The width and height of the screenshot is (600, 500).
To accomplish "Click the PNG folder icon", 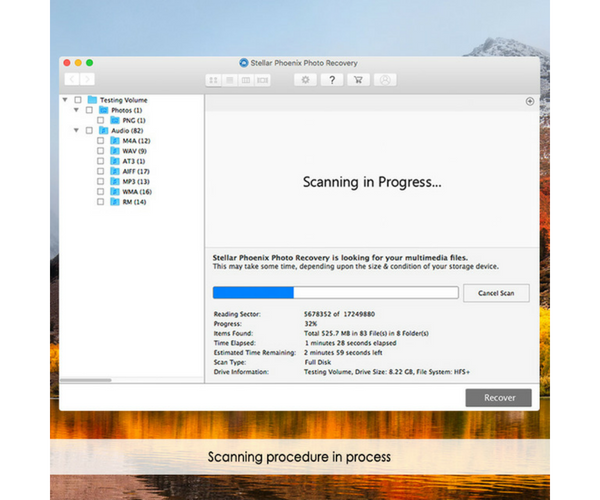I will (x=115, y=120).
